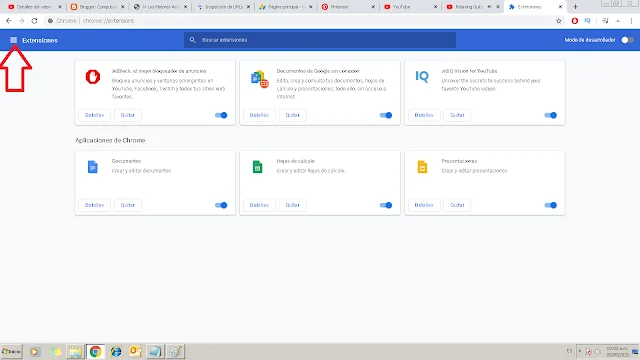This screenshot has width=640, height=360.
Task: Switch to the Pinterest tab
Action: click(348, 7)
